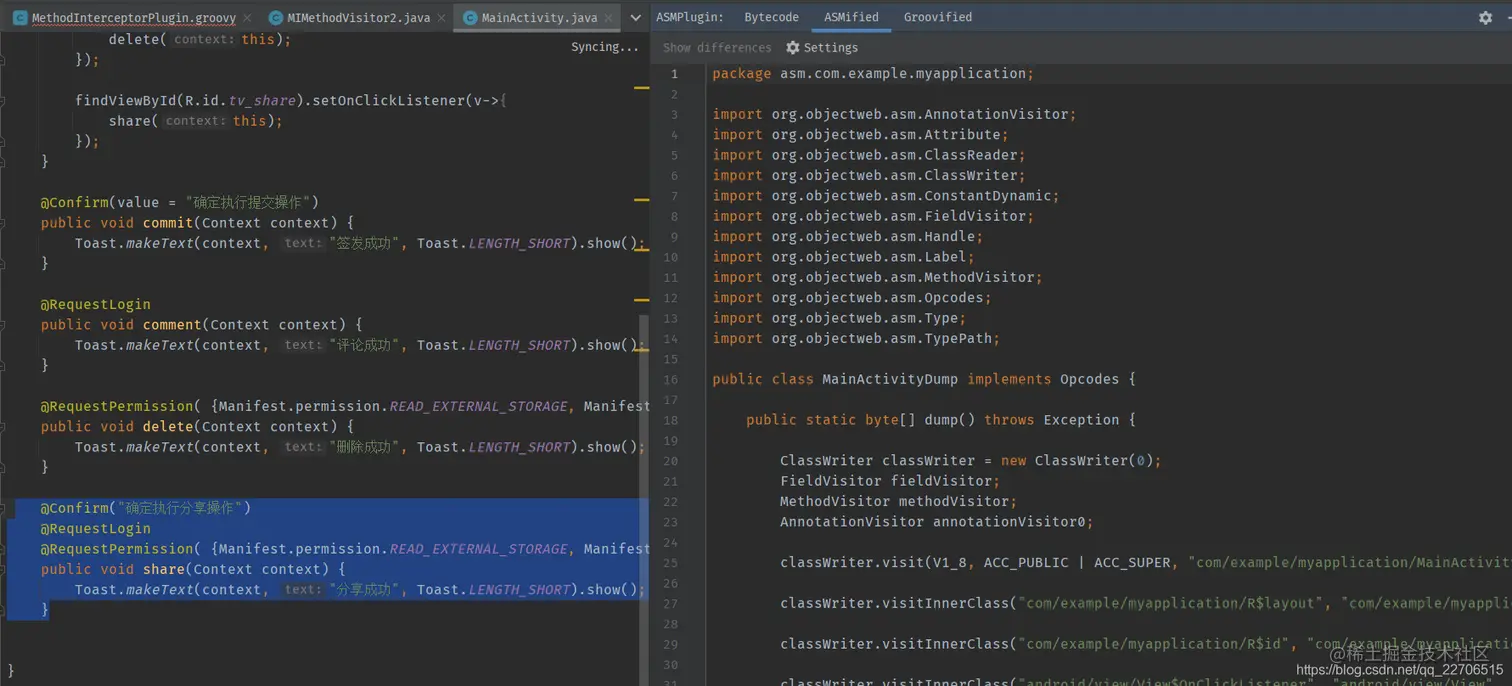
Task: Close the MIMethodVisitor2.java tab
Action: coord(441,18)
